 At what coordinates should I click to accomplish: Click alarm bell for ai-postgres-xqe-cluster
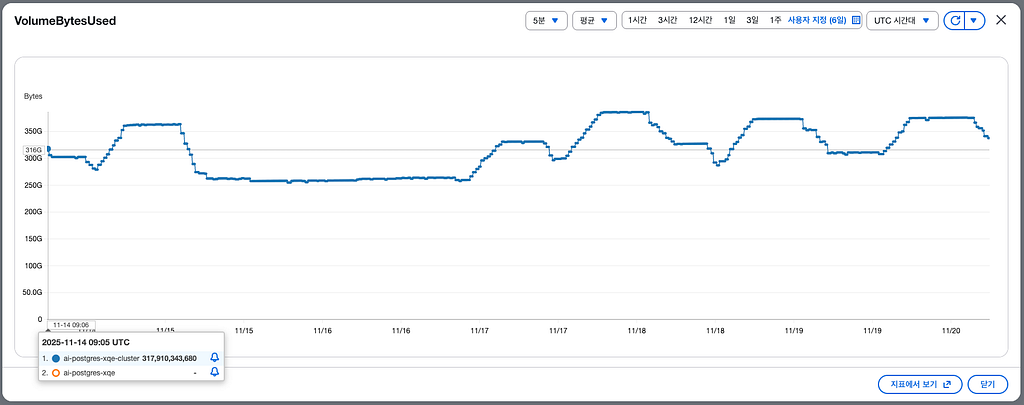pyautogui.click(x=214, y=358)
